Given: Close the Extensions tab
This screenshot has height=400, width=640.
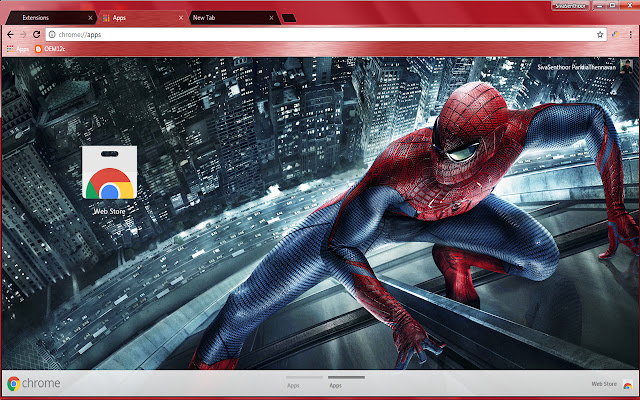Looking at the screenshot, I should pos(91,18).
